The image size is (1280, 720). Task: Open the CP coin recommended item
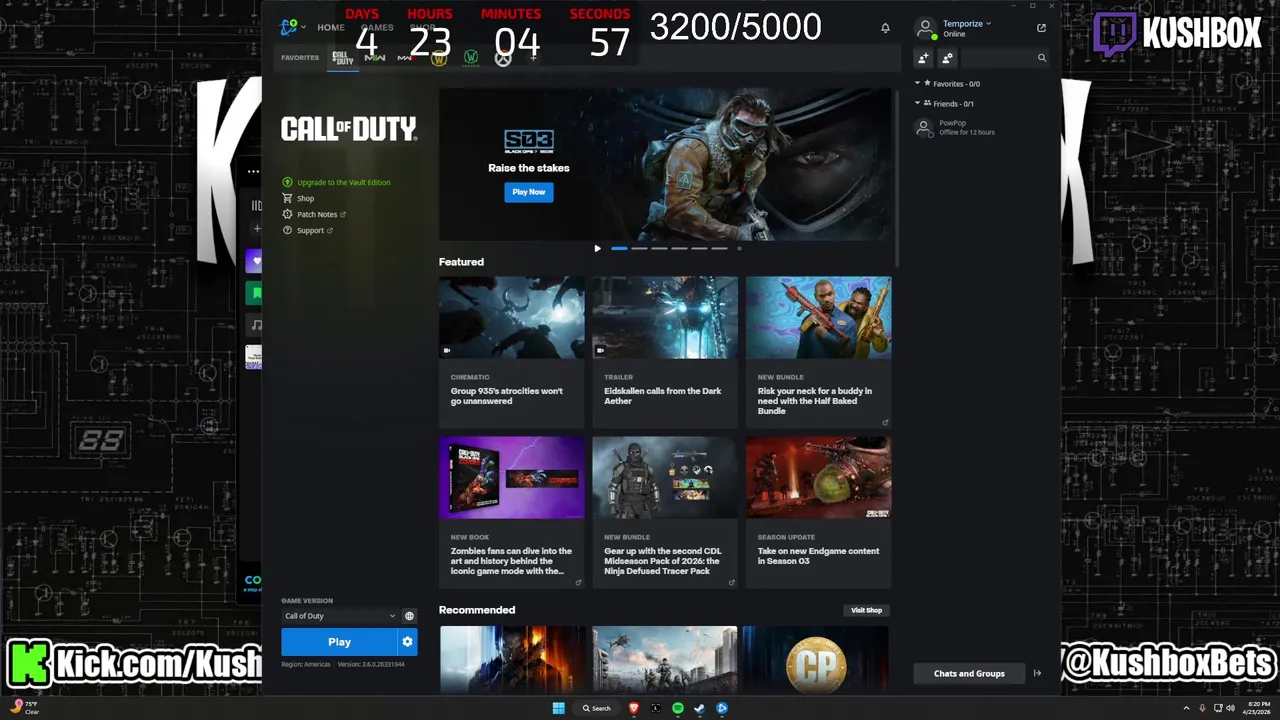click(x=816, y=660)
